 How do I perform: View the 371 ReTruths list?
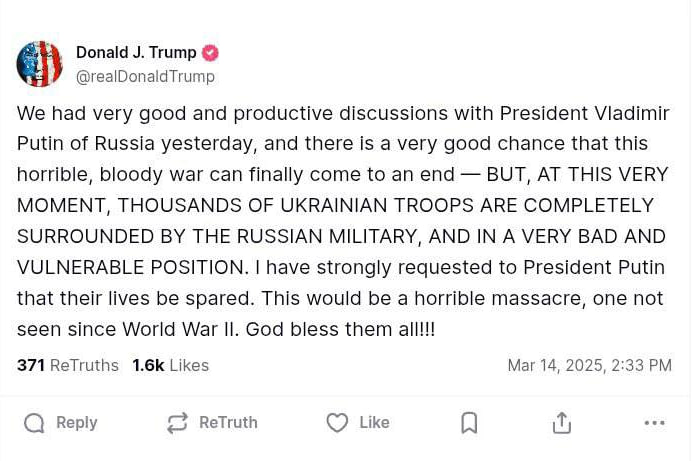[x=68, y=365]
